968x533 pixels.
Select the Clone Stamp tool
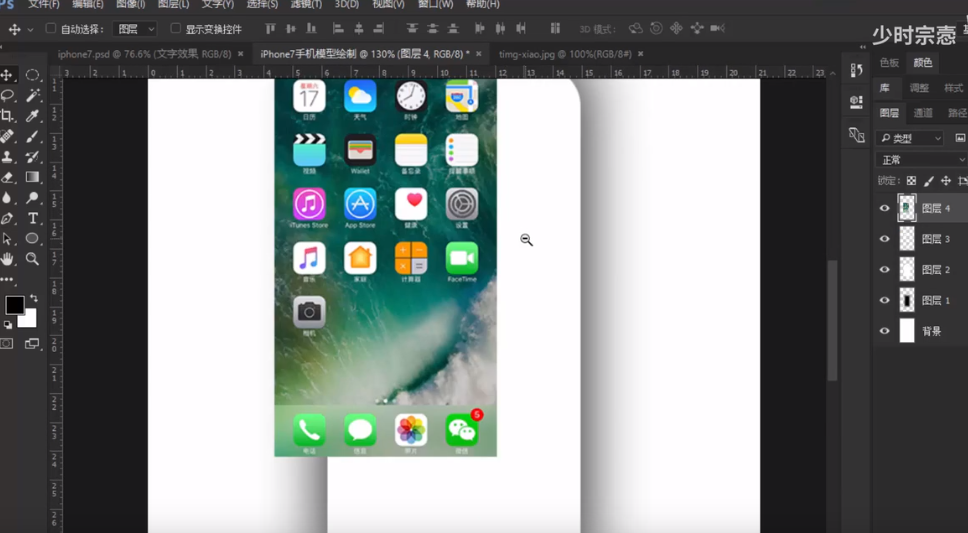tap(7, 156)
